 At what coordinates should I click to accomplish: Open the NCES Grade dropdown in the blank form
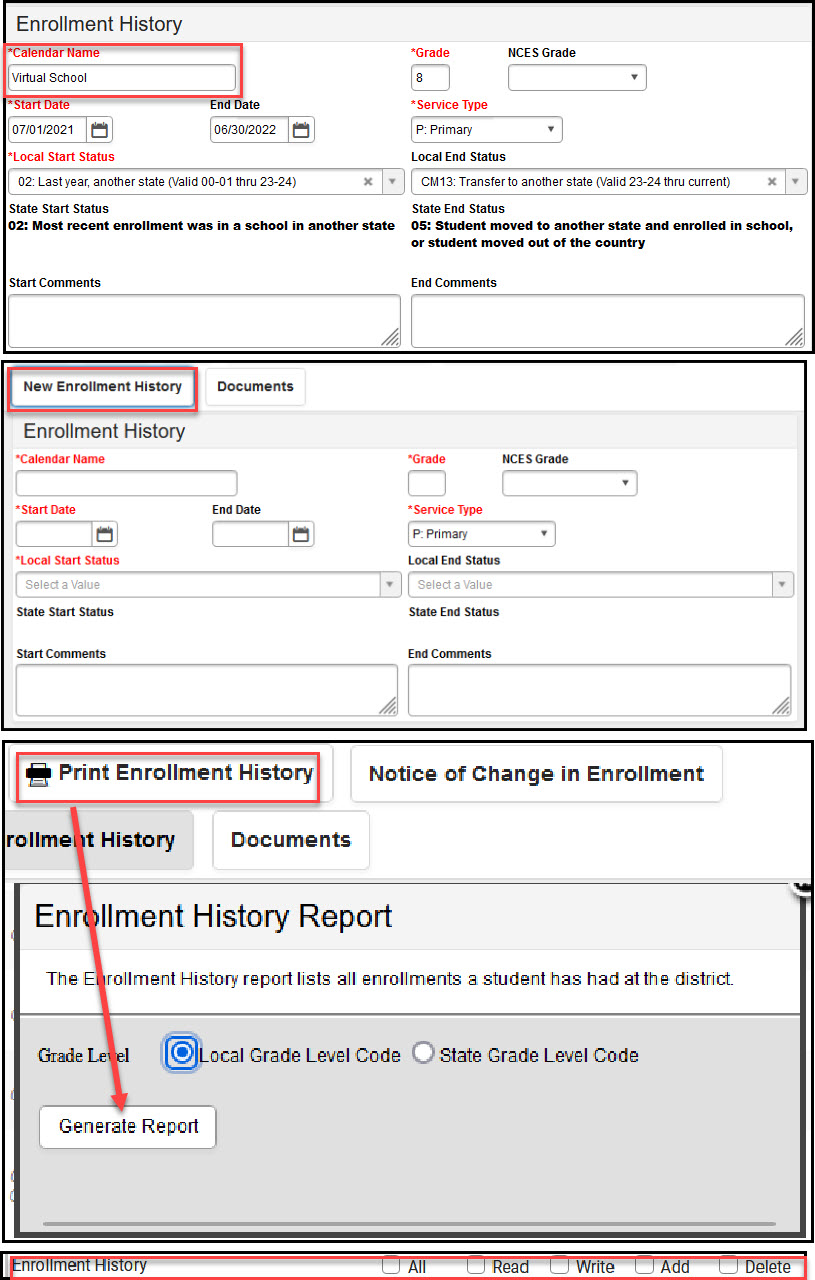coord(570,483)
